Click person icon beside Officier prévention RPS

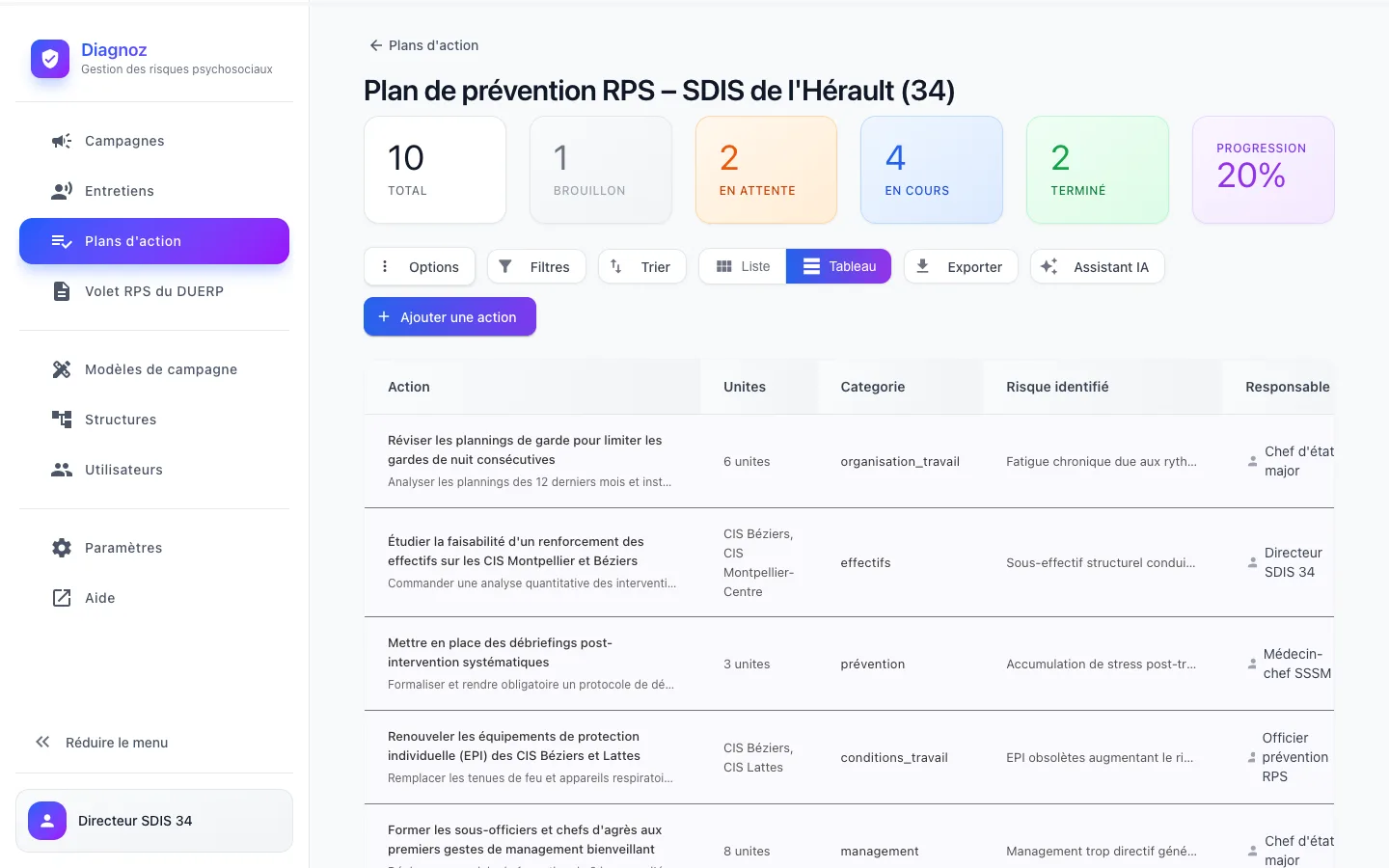[1252, 757]
